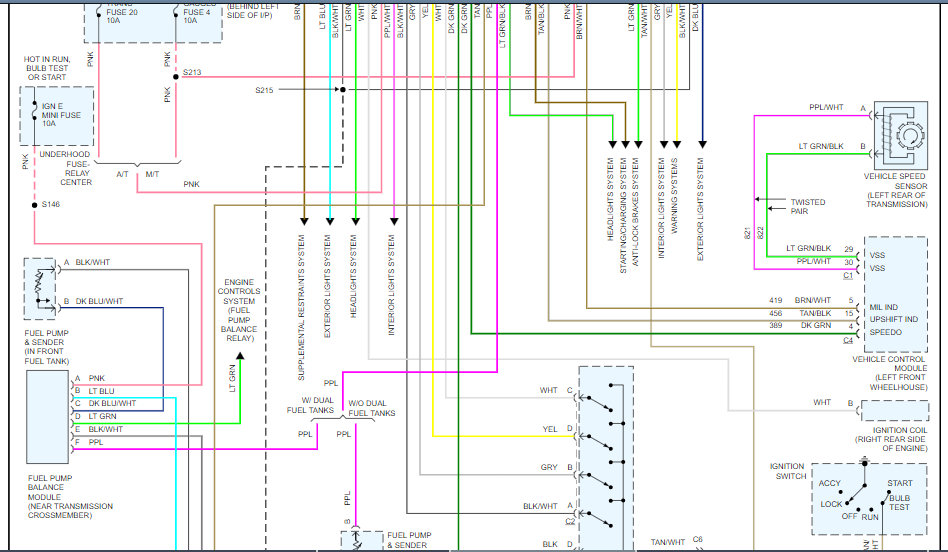The image size is (948, 552).
Task: Click the "IGNITION COIL" caption
Action: (x=891, y=440)
